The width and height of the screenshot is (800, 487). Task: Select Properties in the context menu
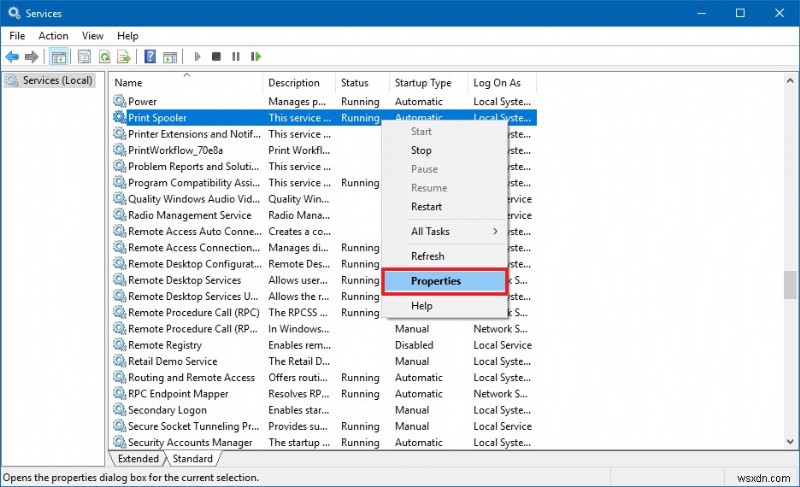(x=444, y=281)
